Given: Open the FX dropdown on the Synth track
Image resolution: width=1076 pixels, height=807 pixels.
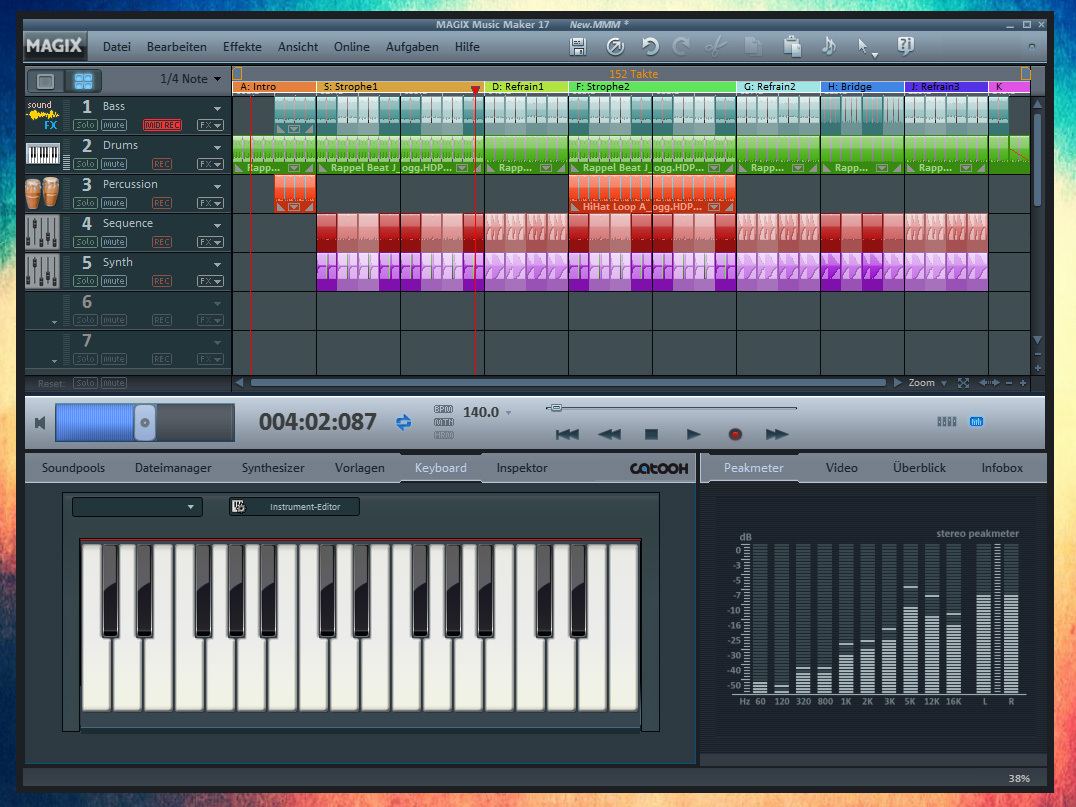Looking at the screenshot, I should point(210,281).
